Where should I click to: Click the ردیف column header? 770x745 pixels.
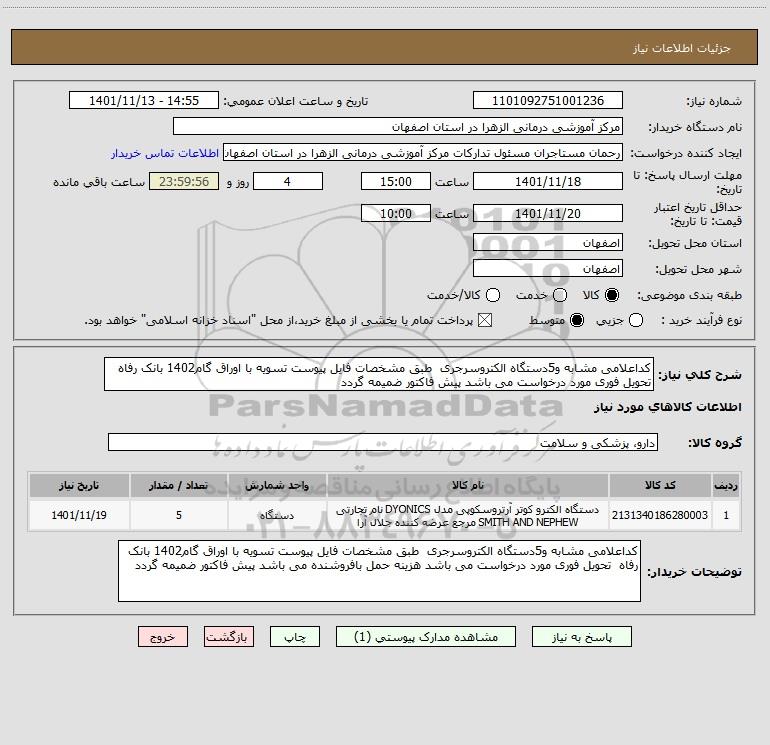pyautogui.click(x=726, y=485)
